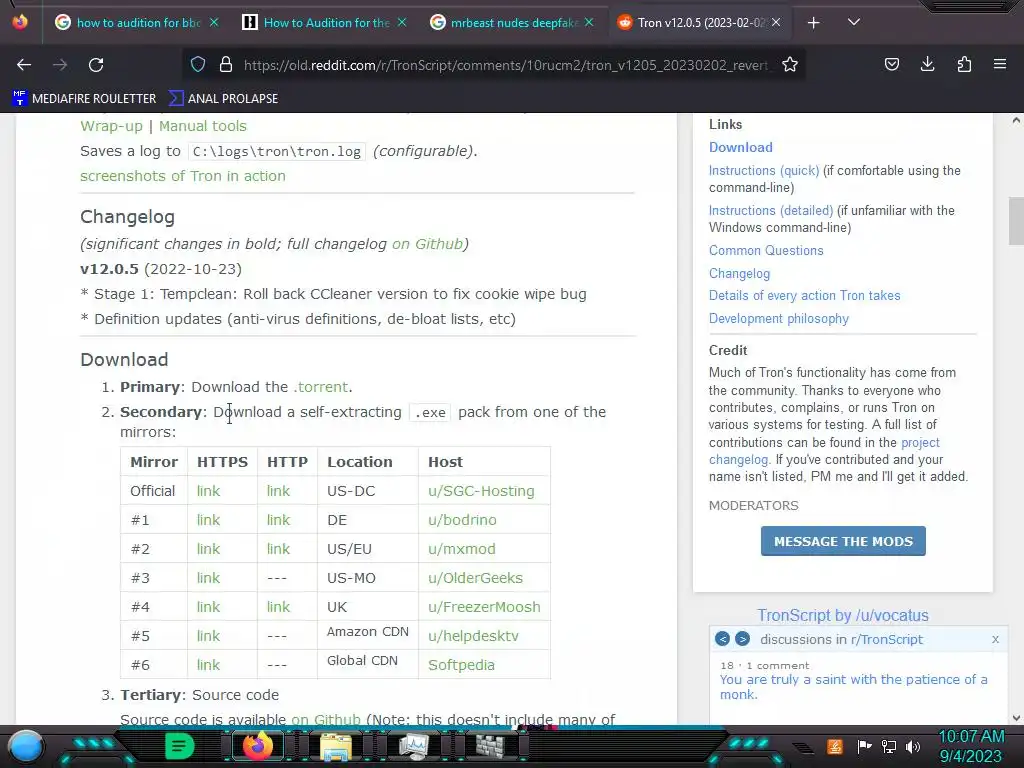The width and height of the screenshot is (1024, 768).
Task: Open Instructions (detailed) sidebar link
Action: (771, 210)
